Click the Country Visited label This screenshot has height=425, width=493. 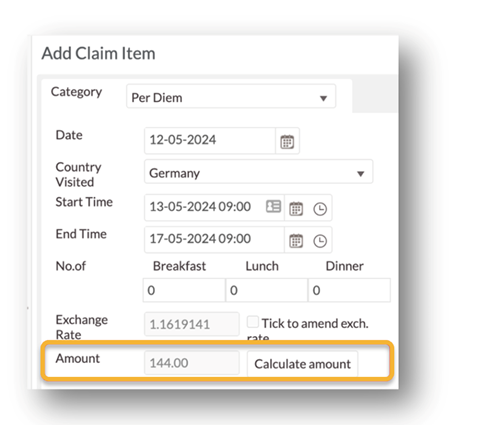78,174
